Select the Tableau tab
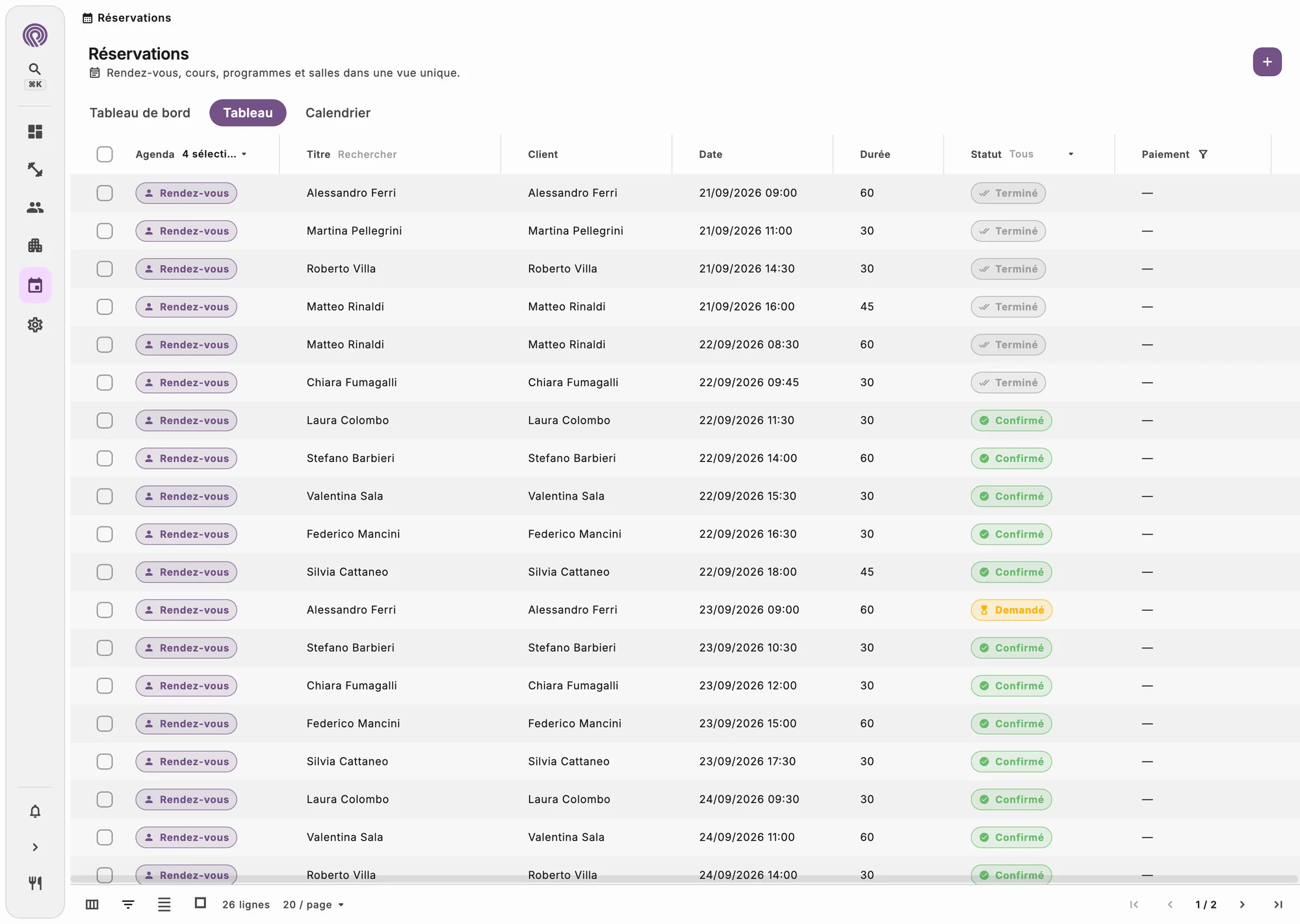The height and width of the screenshot is (924, 1300). click(248, 112)
